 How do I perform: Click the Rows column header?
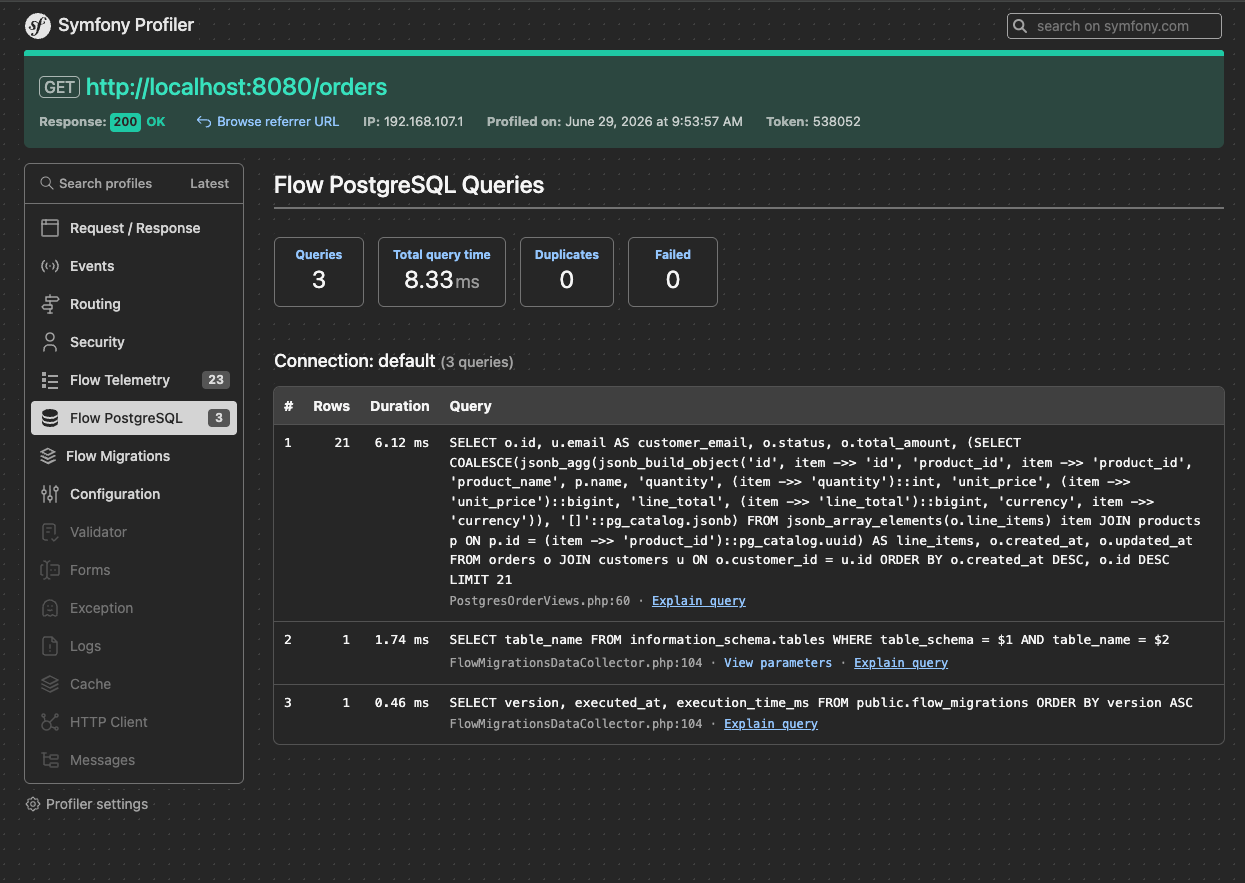tap(331, 406)
